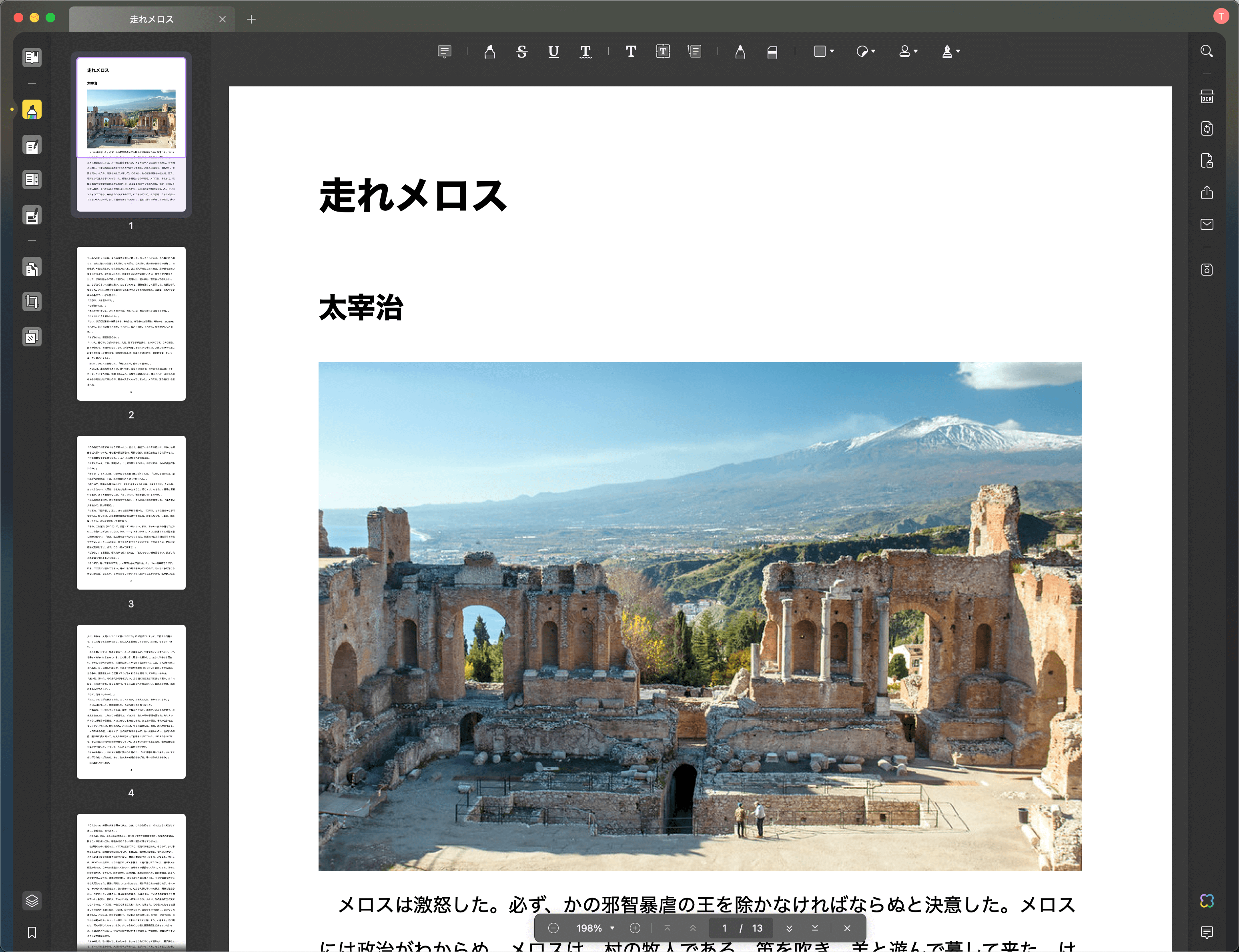Select the Text Box tool
The height and width of the screenshot is (952, 1239).
tap(663, 52)
